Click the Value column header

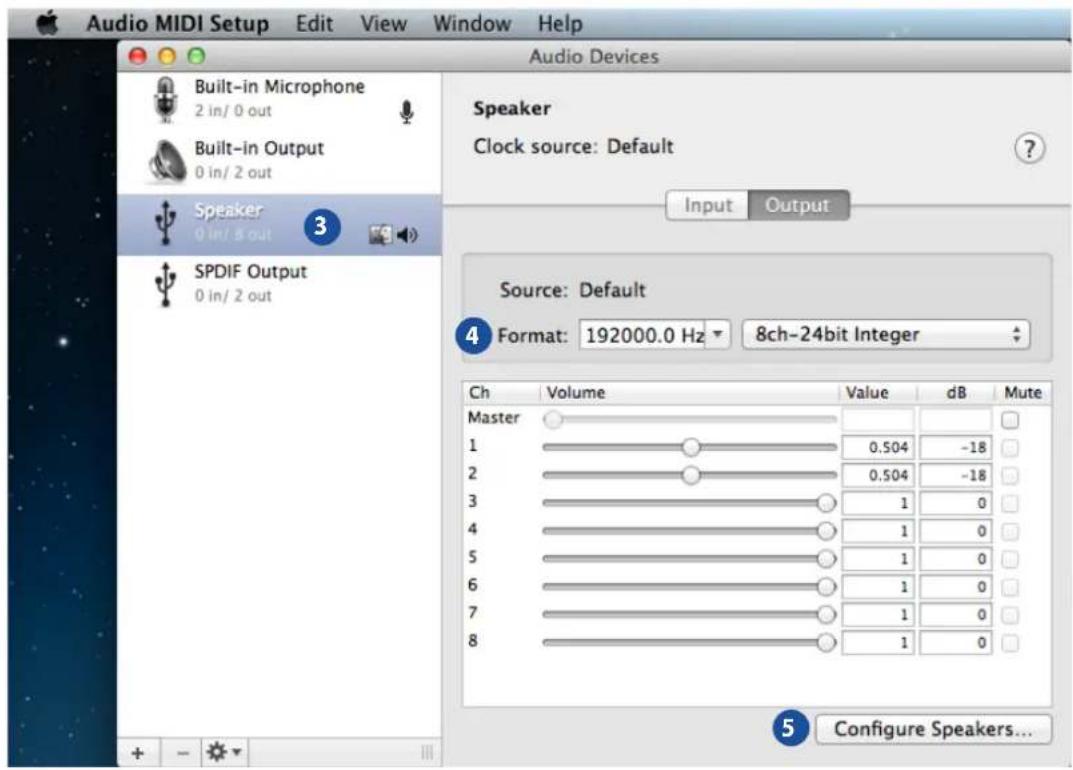[x=877, y=393]
